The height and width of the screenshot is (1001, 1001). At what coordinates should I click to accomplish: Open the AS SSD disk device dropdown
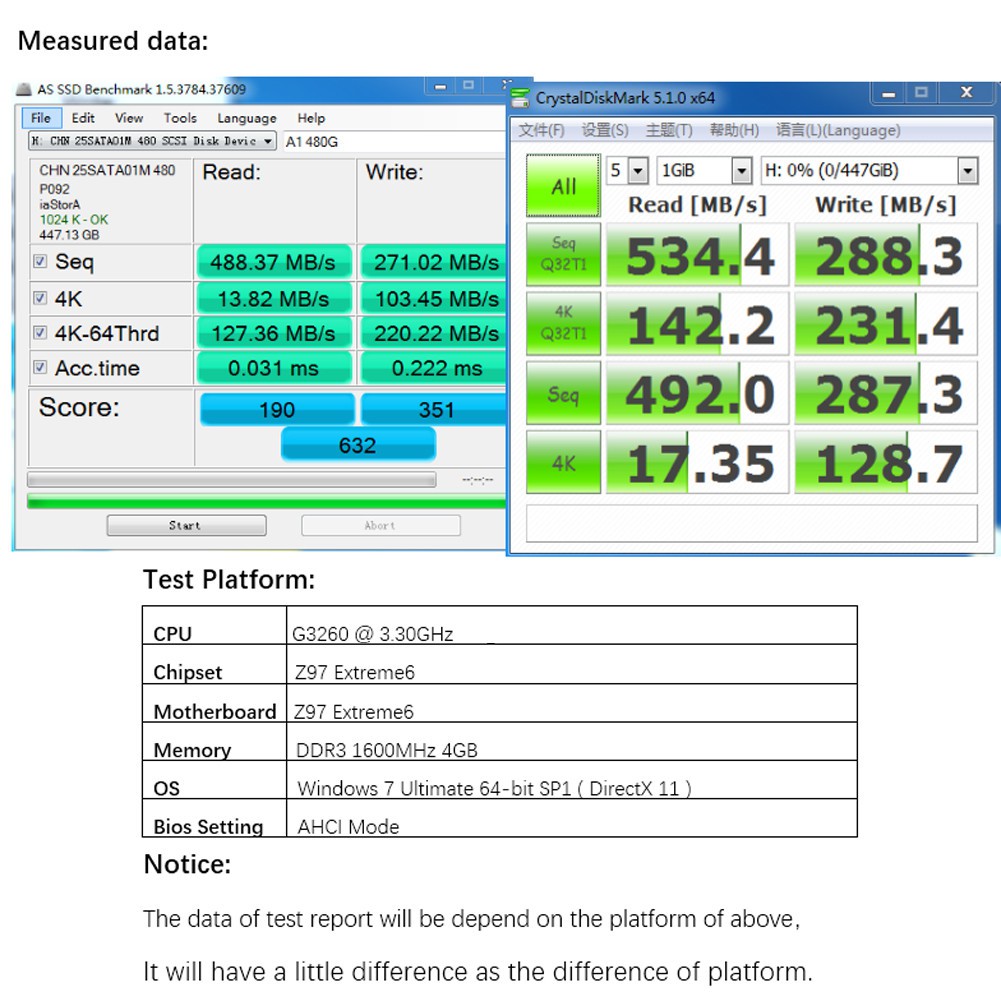pyautogui.click(x=268, y=142)
